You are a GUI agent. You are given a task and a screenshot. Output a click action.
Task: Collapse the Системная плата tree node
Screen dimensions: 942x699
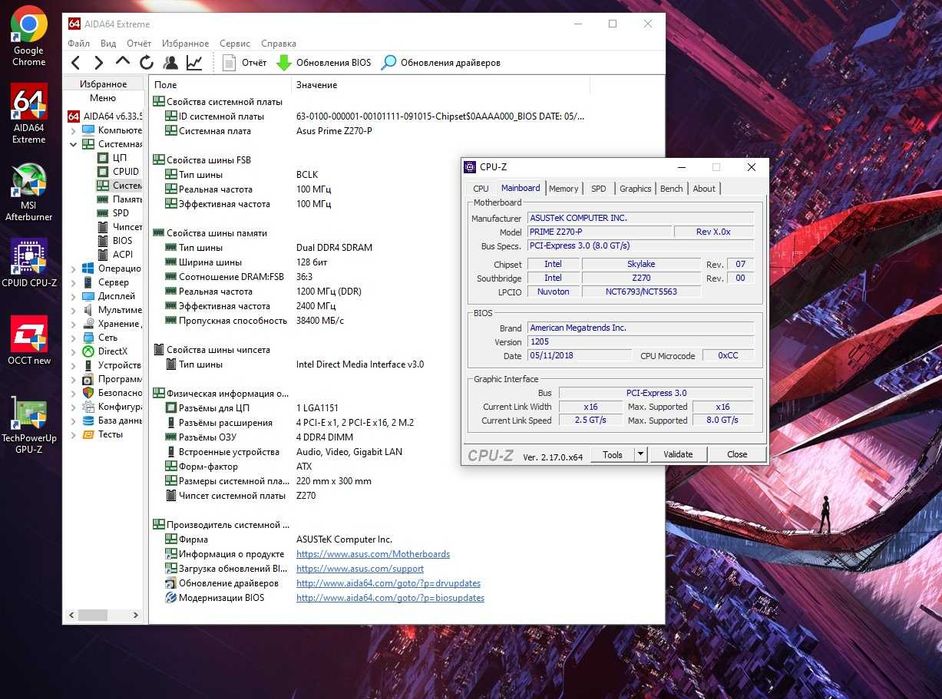click(73, 144)
